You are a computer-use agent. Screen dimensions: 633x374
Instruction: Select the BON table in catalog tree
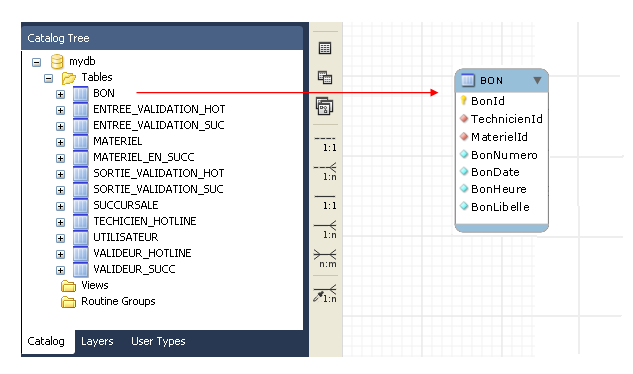pyautogui.click(x=104, y=93)
